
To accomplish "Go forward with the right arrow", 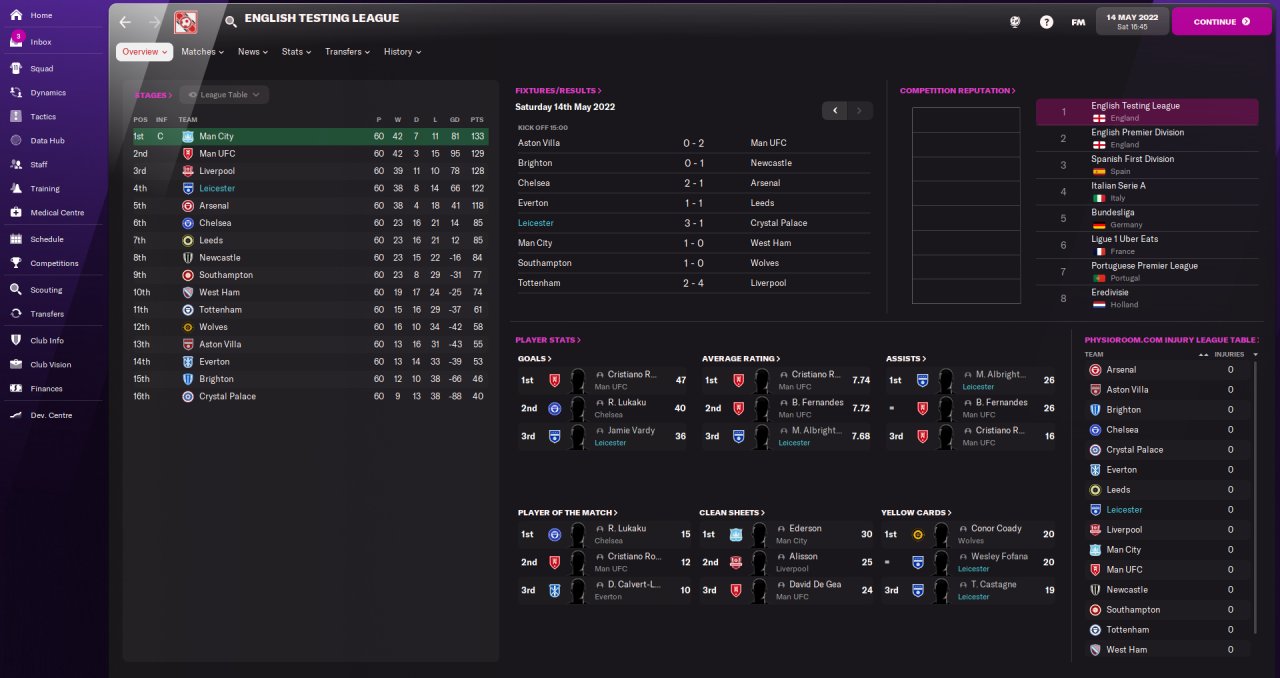I will pyautogui.click(x=154, y=21).
